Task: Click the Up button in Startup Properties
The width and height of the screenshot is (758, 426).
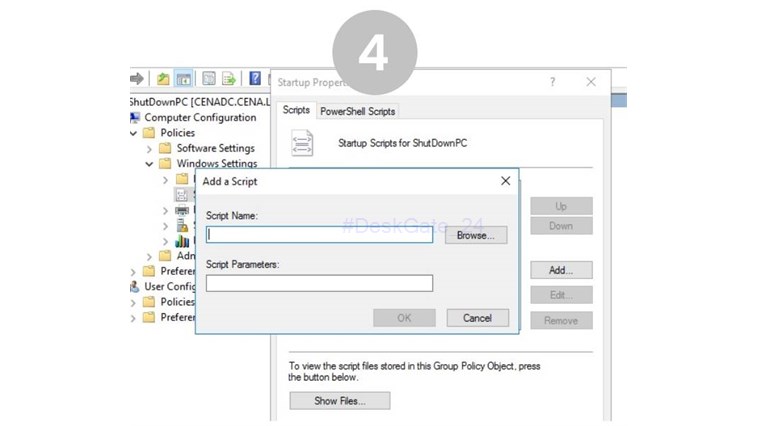Action: [x=561, y=206]
